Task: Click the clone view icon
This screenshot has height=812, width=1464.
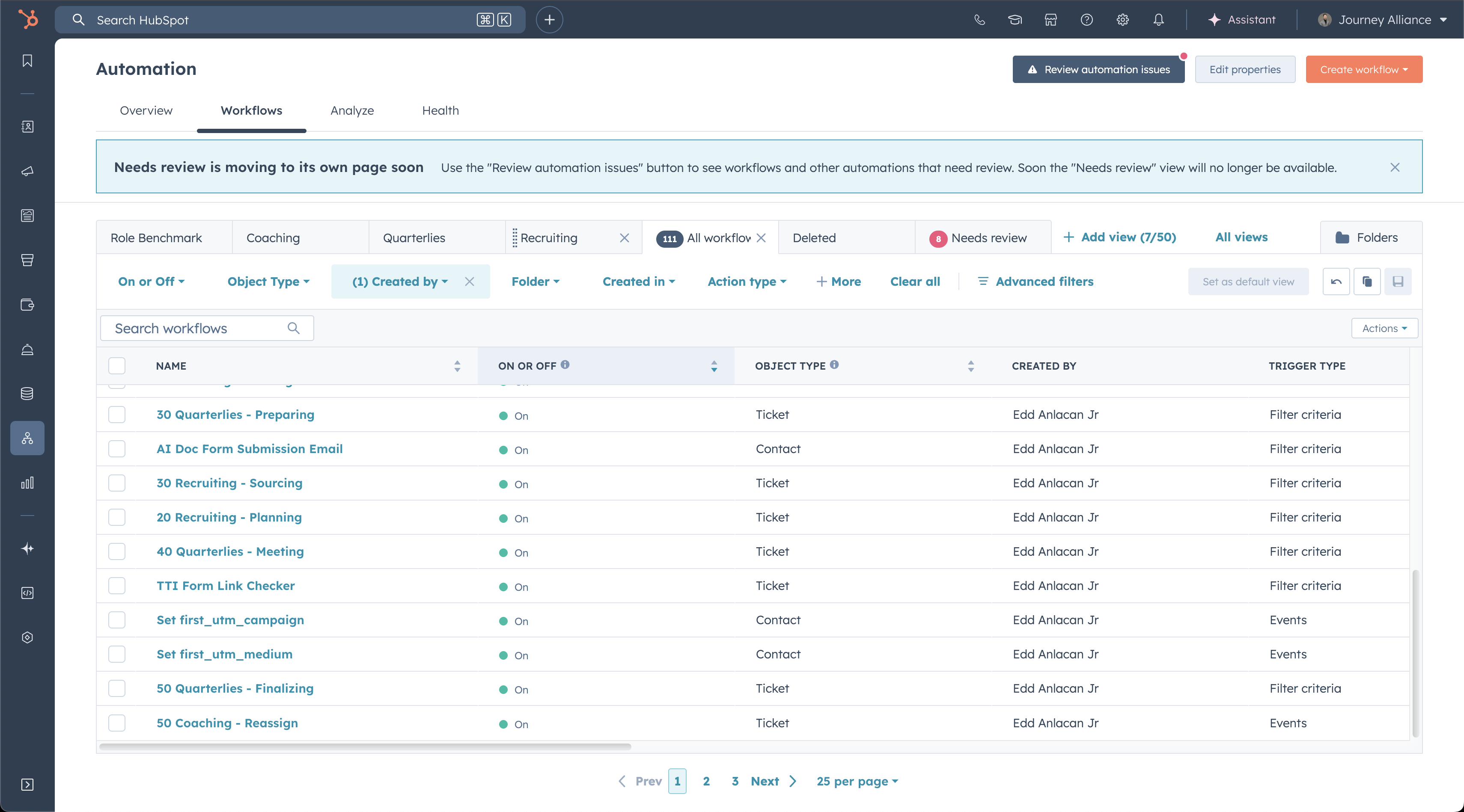Action: (x=1367, y=282)
